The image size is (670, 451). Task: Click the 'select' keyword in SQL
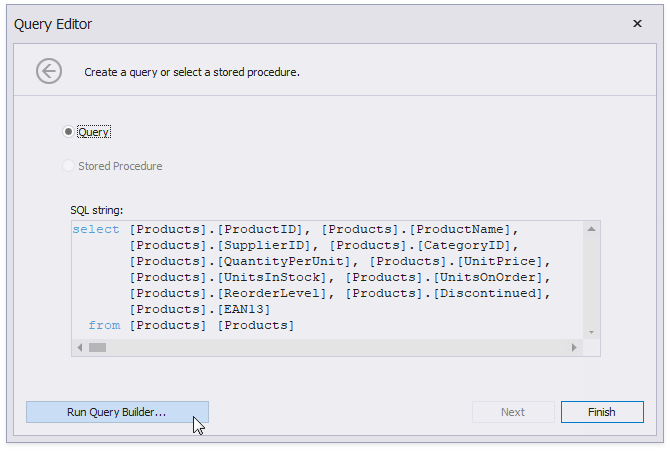click(x=96, y=230)
